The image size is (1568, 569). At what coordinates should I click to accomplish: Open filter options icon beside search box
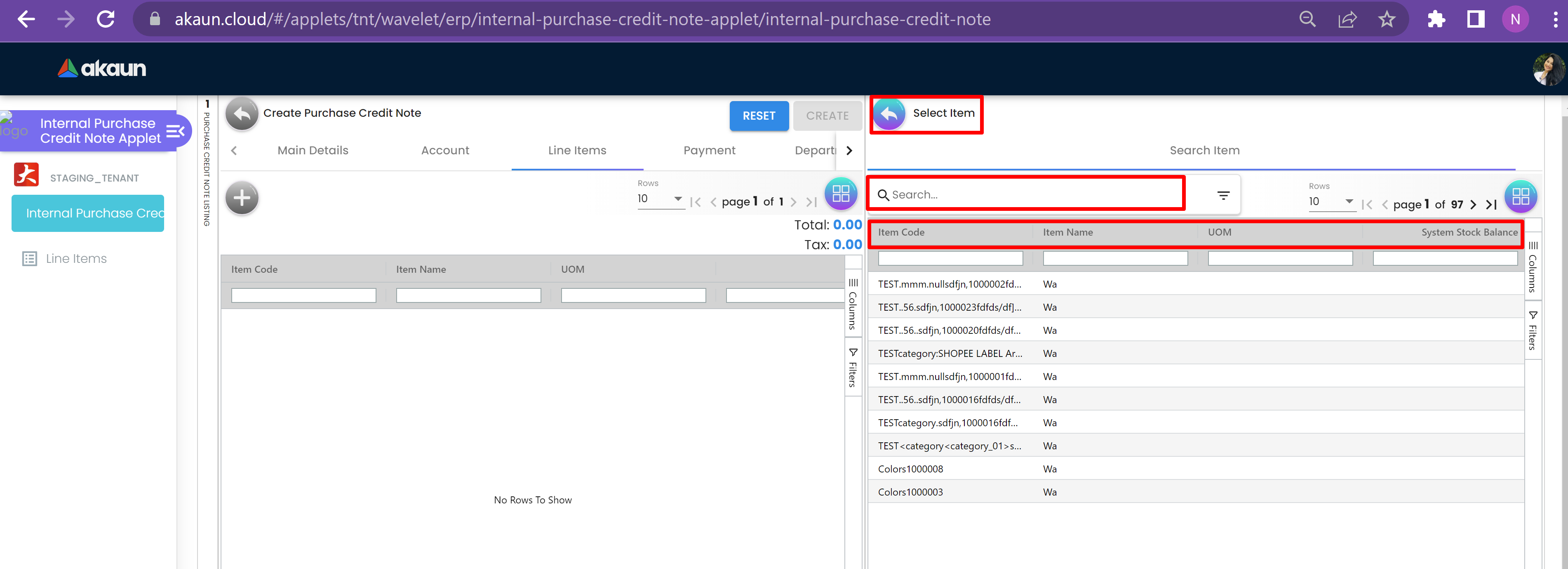point(1223,195)
